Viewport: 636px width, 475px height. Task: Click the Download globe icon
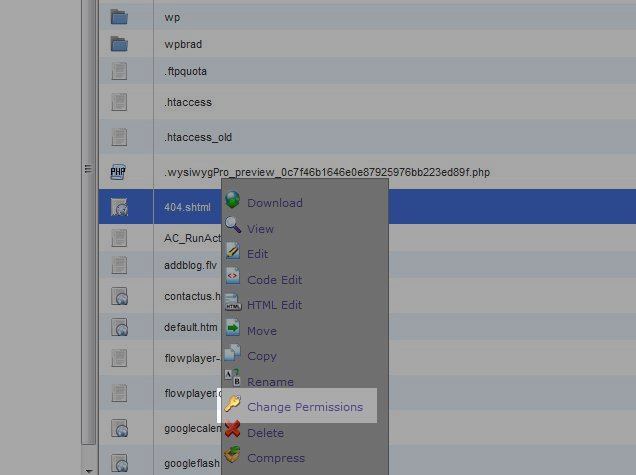pos(232,201)
